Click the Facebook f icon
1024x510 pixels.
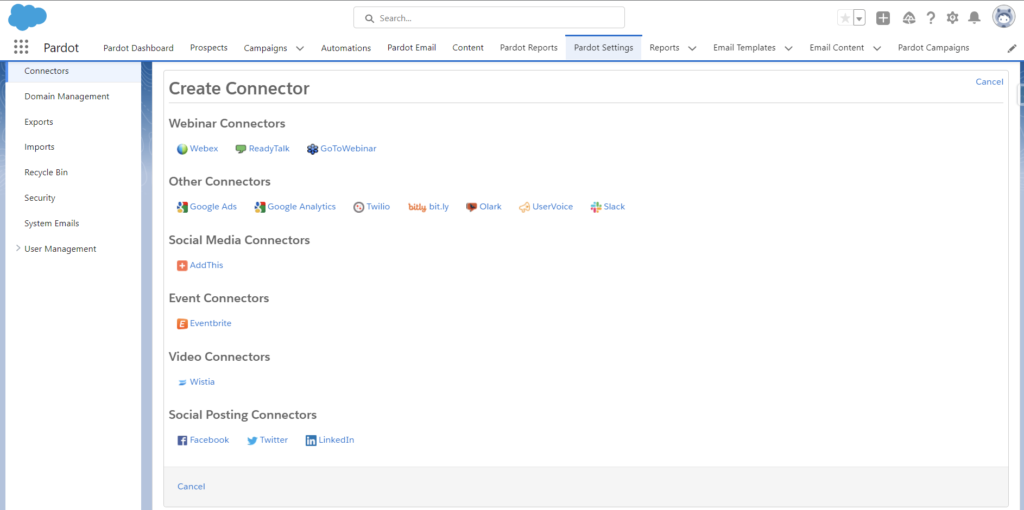pos(182,441)
